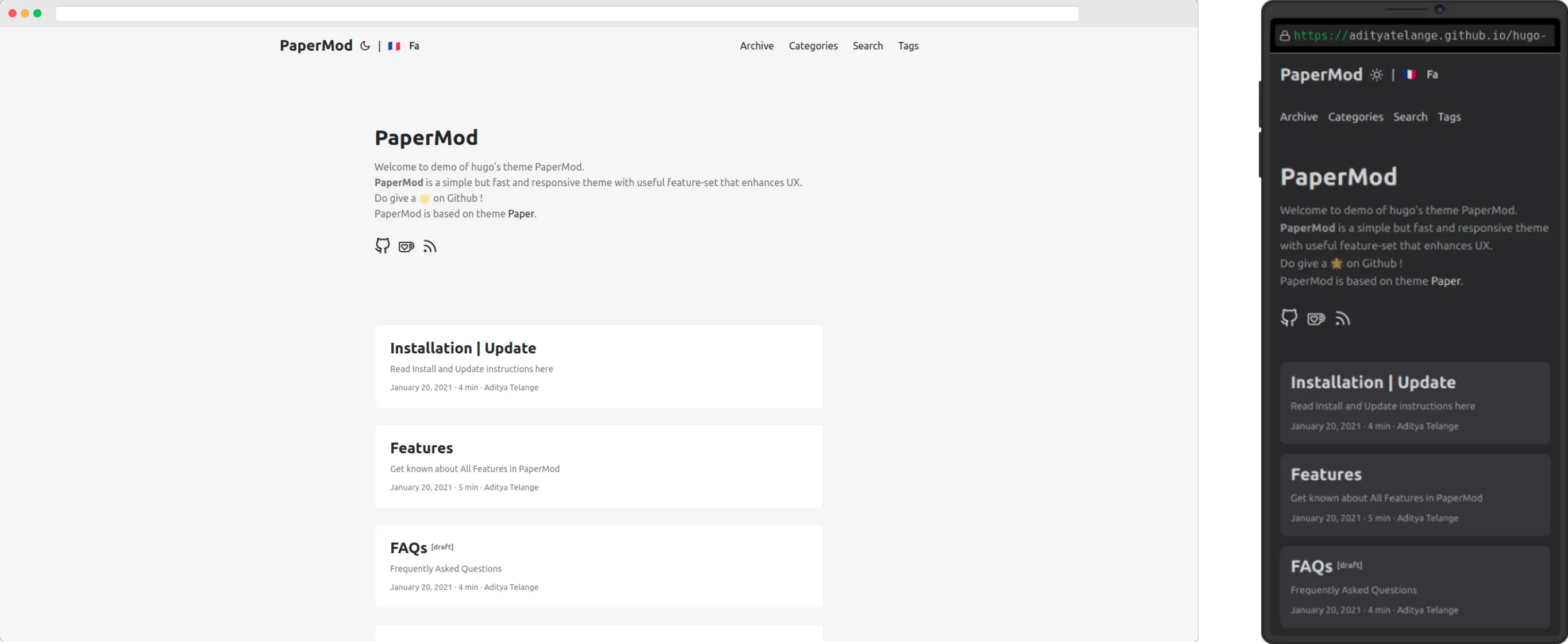Open GitHub icon link in mobile view
This screenshot has height=644, width=1568.
[1289, 318]
